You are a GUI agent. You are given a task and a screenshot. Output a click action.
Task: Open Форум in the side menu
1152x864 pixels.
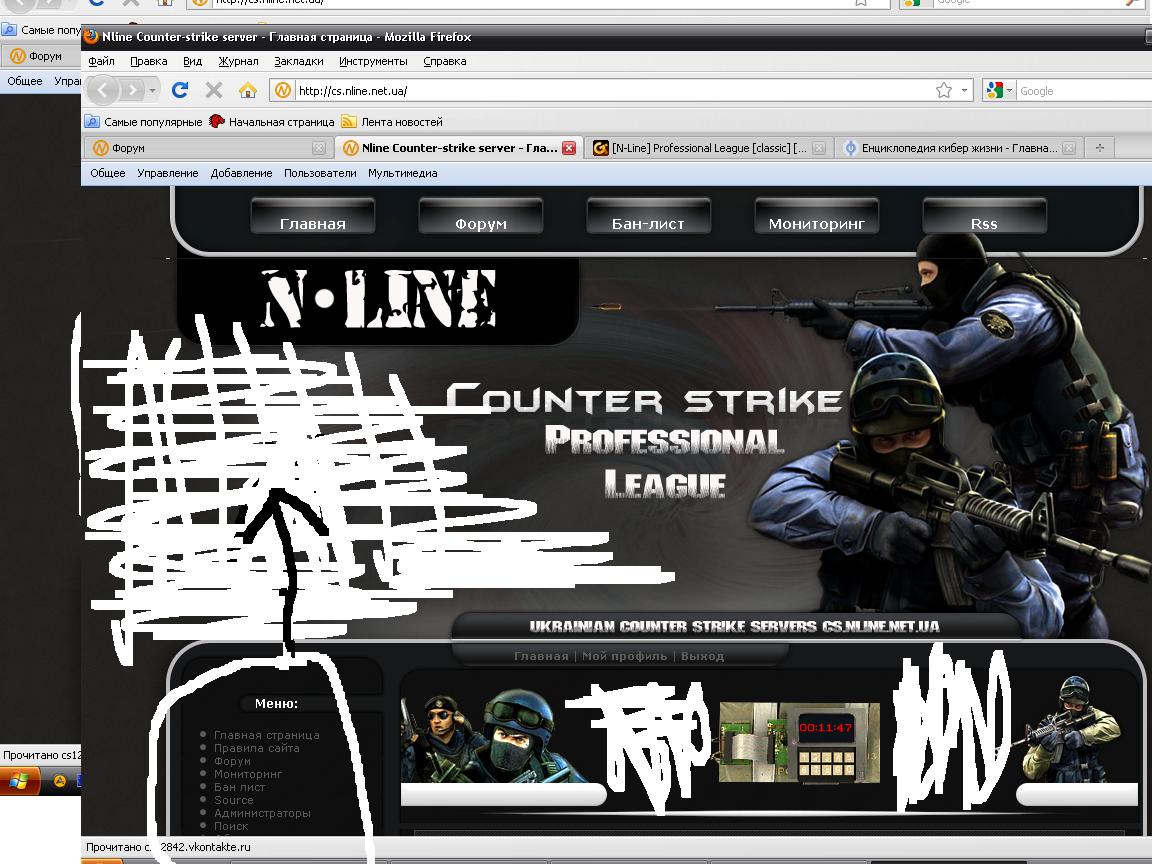coord(232,761)
